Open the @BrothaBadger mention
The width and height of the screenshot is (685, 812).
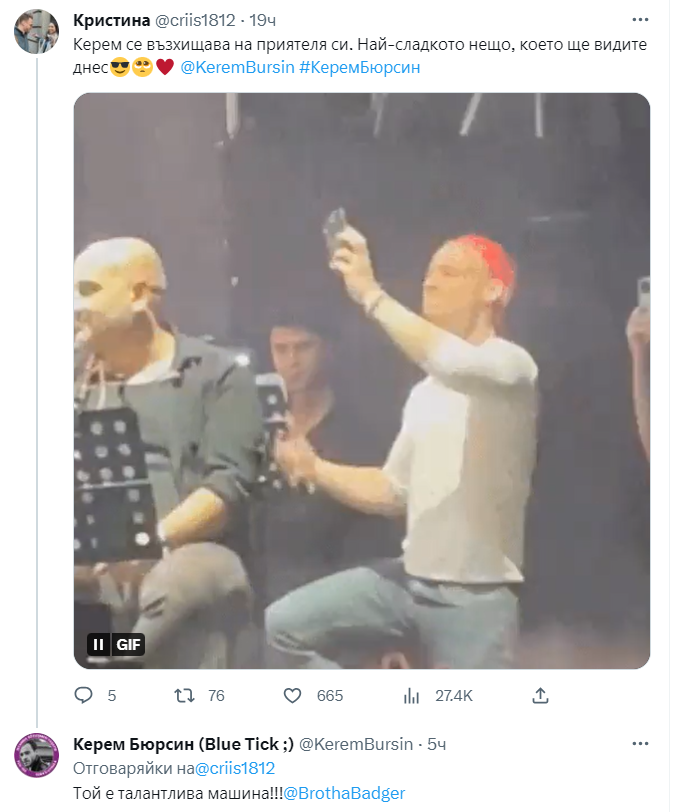[x=344, y=793]
